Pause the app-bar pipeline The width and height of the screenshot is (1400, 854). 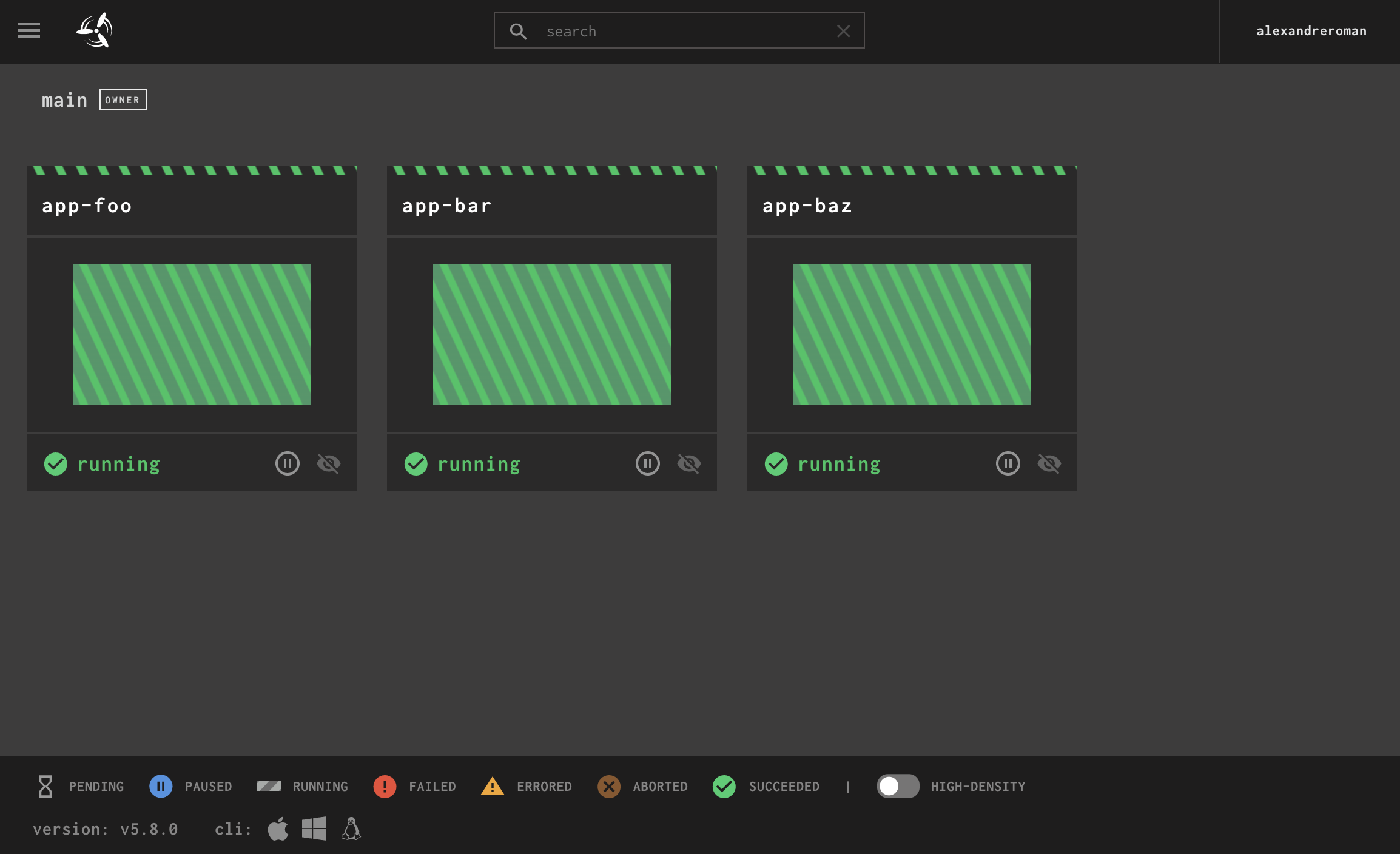648,464
